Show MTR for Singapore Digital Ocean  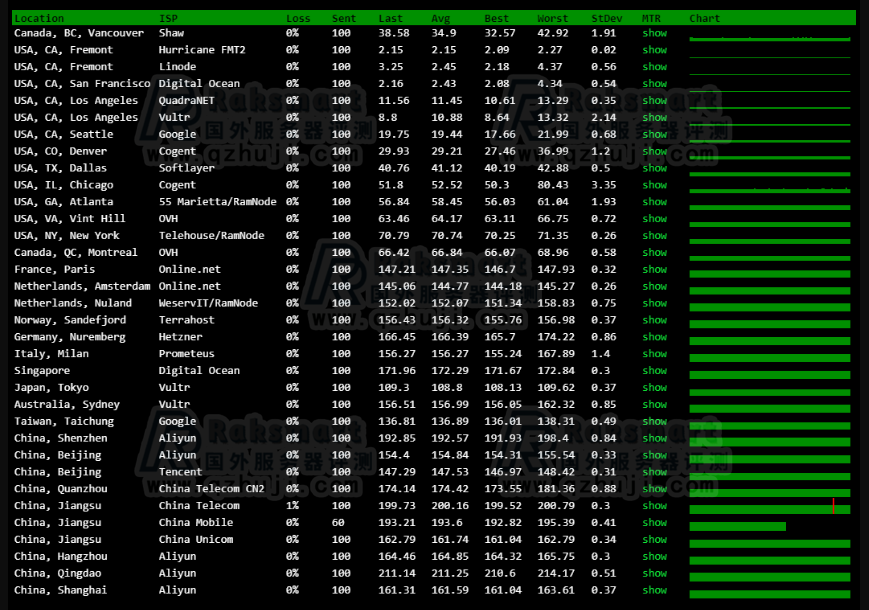(655, 371)
